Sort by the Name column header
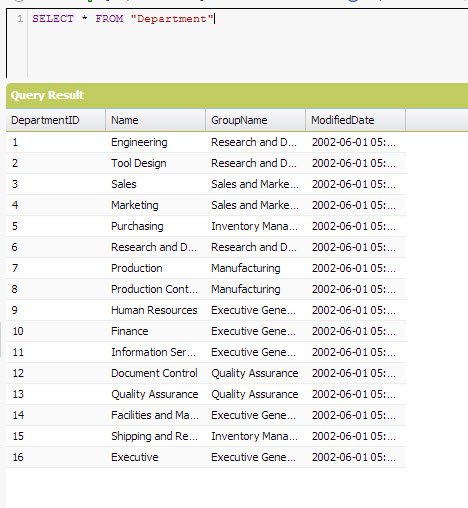Viewport: 468px width, 508px height. click(x=156, y=120)
